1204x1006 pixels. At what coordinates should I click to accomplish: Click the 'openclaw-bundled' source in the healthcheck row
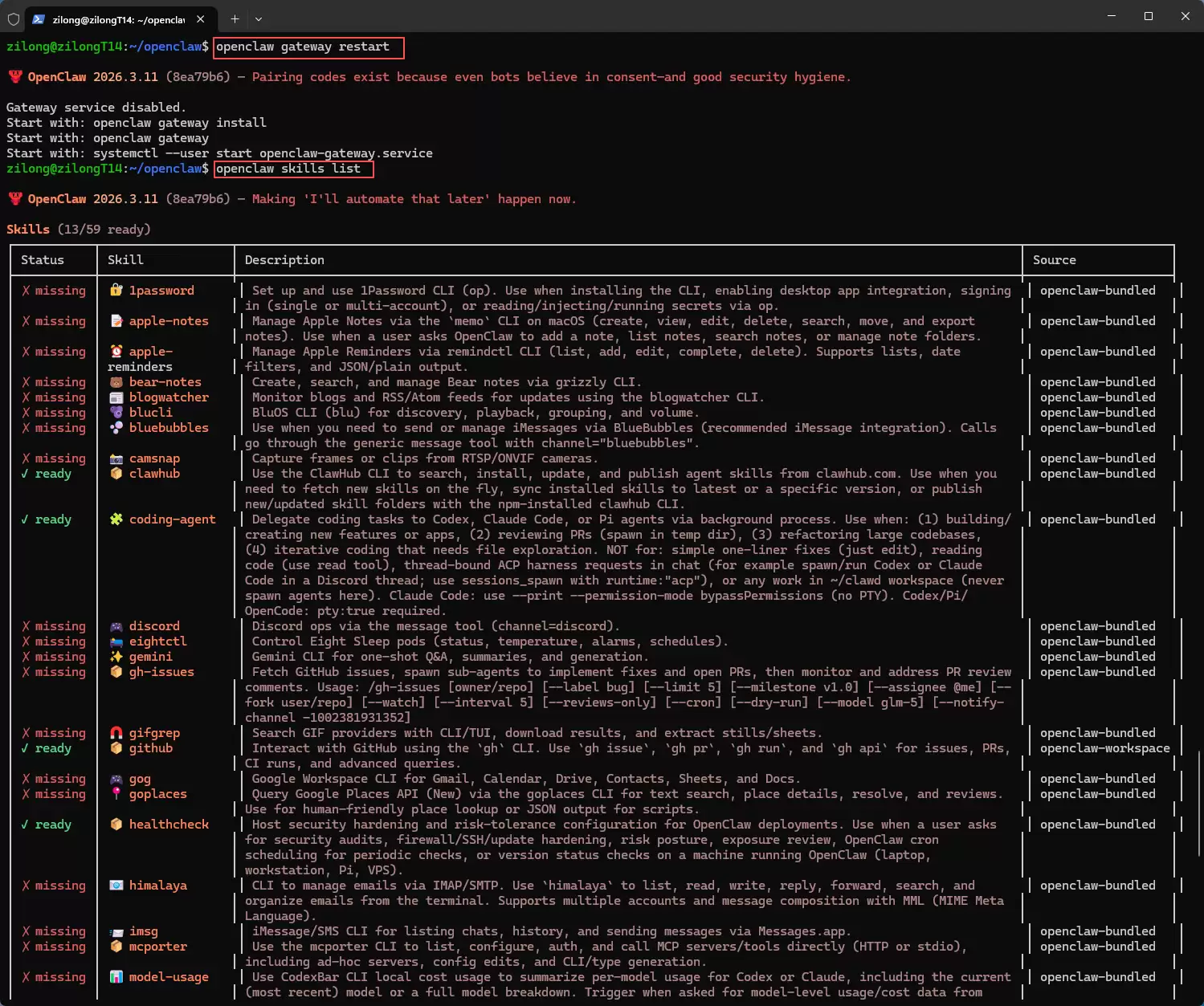(x=1098, y=825)
